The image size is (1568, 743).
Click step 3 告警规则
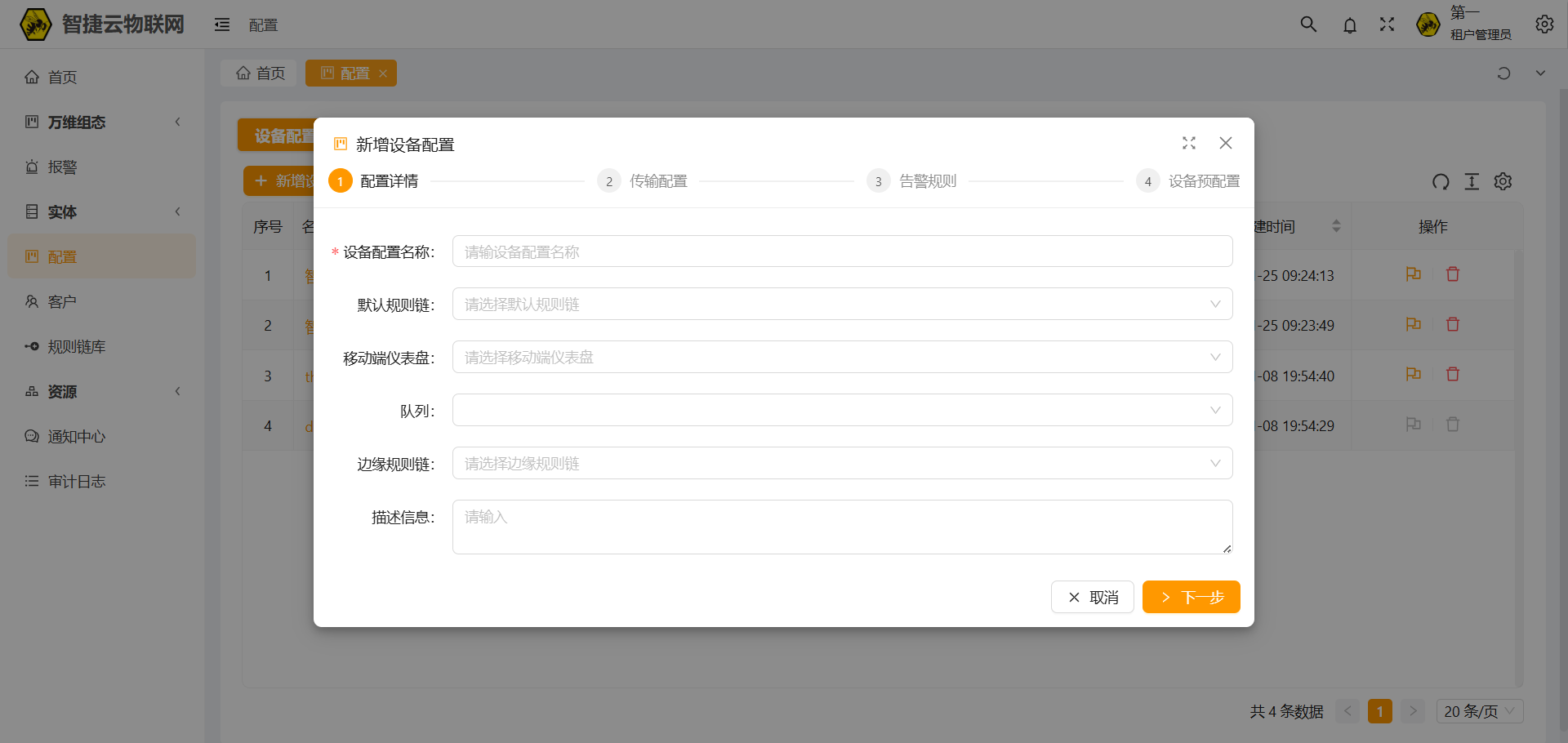tap(912, 181)
